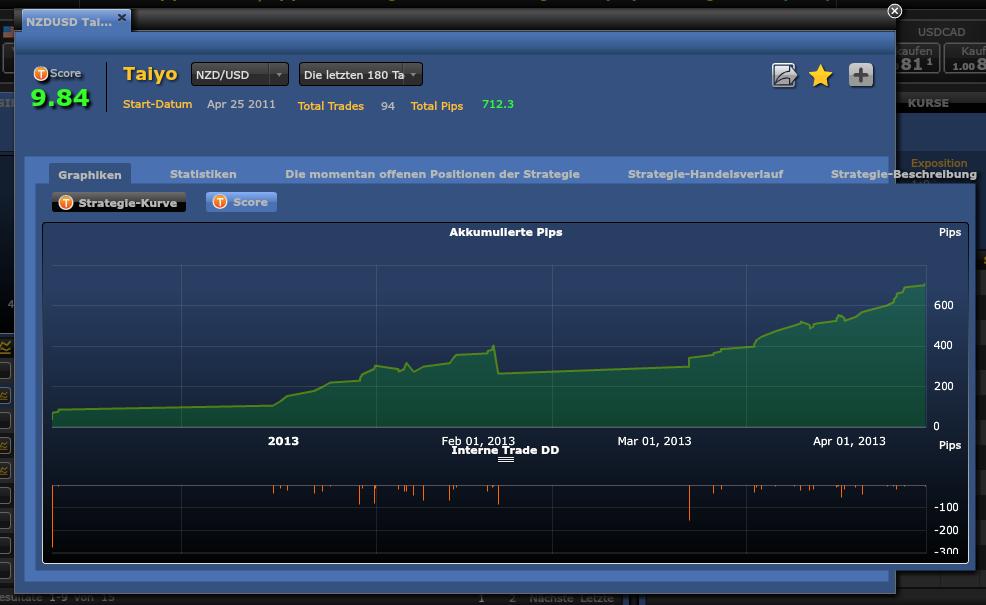Click the share strategy icon

tap(784, 75)
